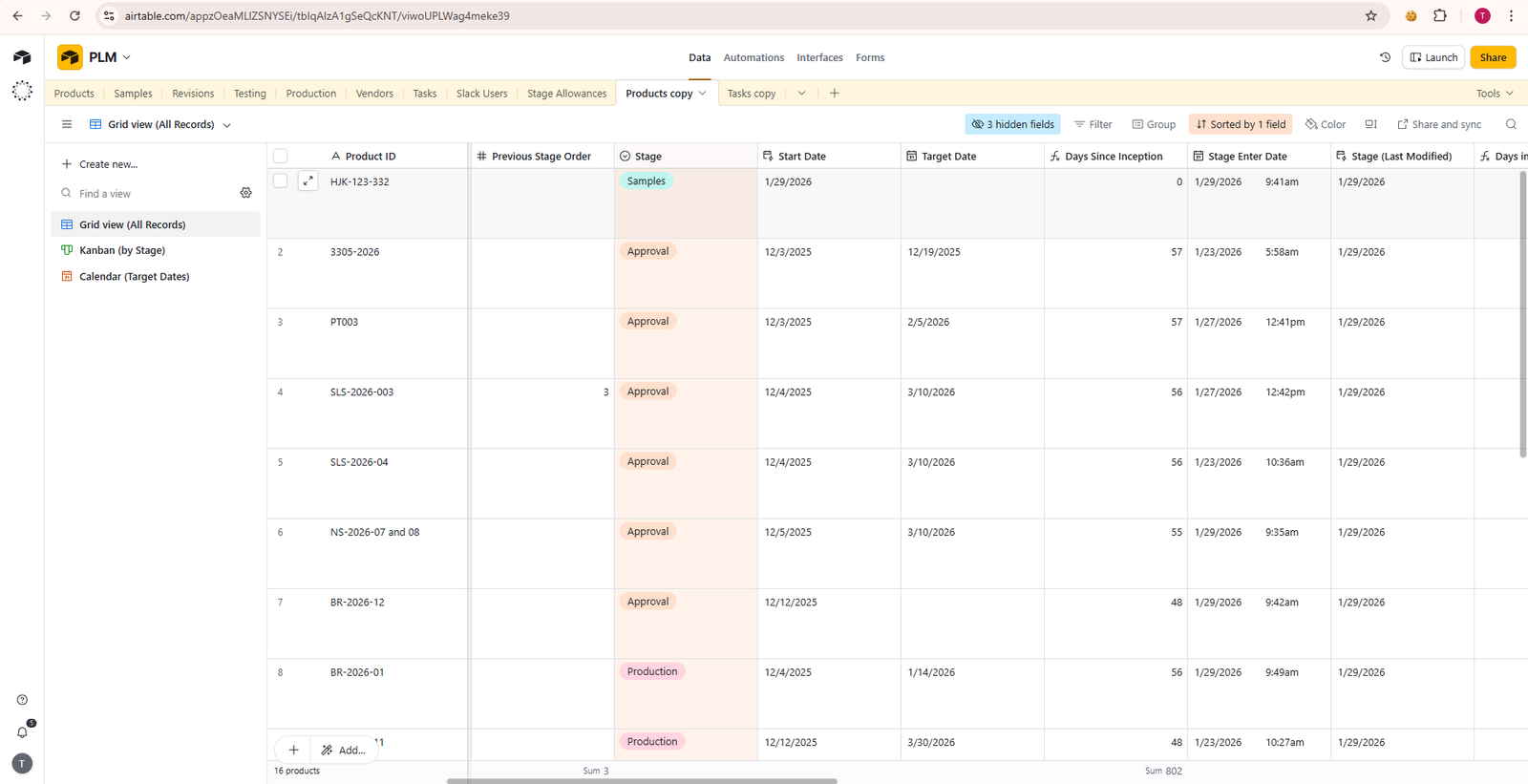1528x784 pixels.
Task: Click product ID SLS-2026-003 cell
Action: click(398, 413)
